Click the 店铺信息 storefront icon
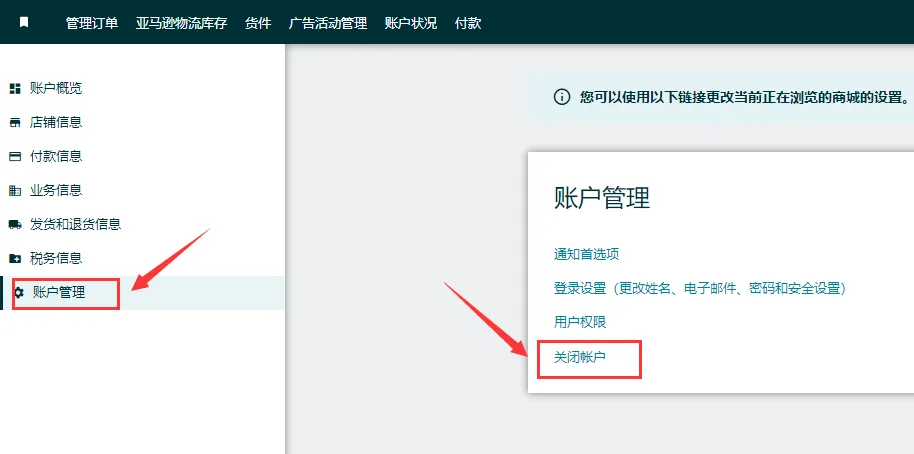This screenshot has height=454, width=914. click(15, 123)
